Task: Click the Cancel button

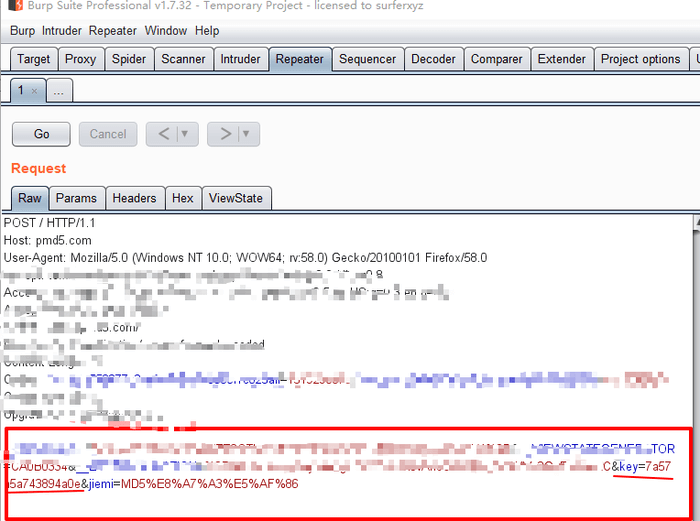Action: [x=108, y=134]
